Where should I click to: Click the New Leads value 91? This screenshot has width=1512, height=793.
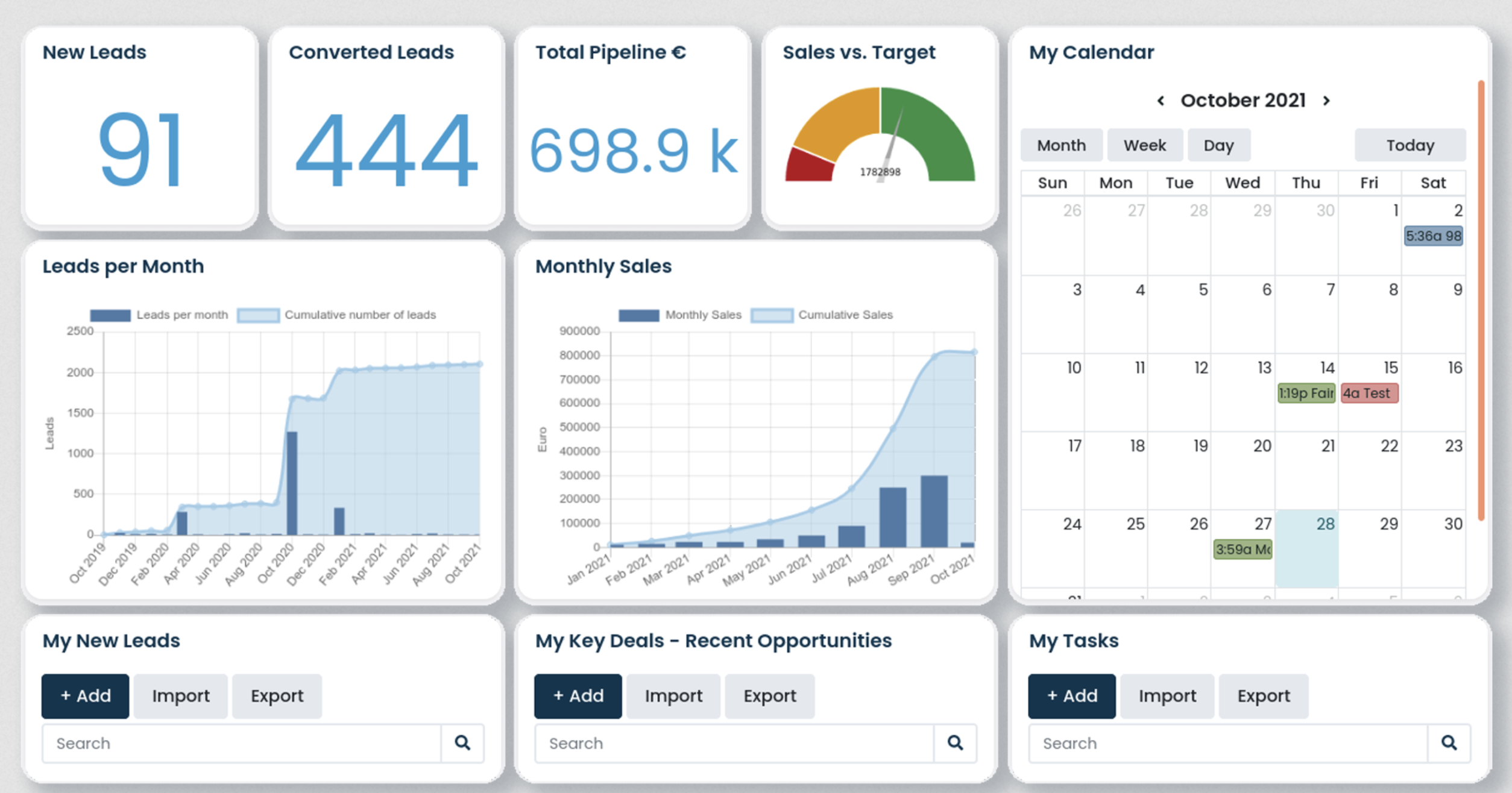140,149
